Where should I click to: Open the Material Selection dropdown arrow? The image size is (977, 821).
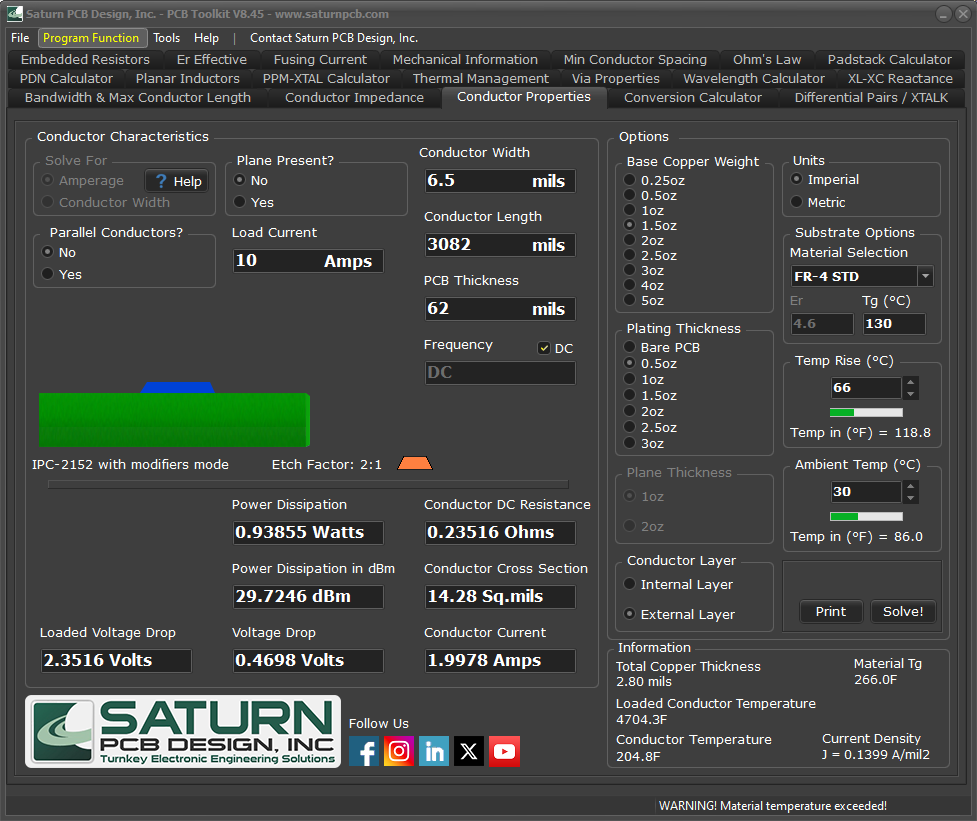pyautogui.click(x=925, y=276)
